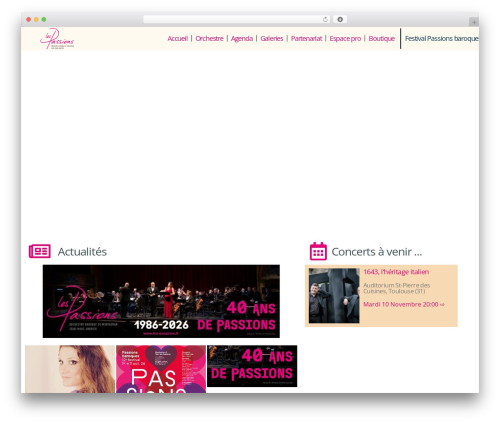Click Auditorium St-Pierre des Cuisines venue text
The height and width of the screenshot is (423, 500).
click(396, 288)
